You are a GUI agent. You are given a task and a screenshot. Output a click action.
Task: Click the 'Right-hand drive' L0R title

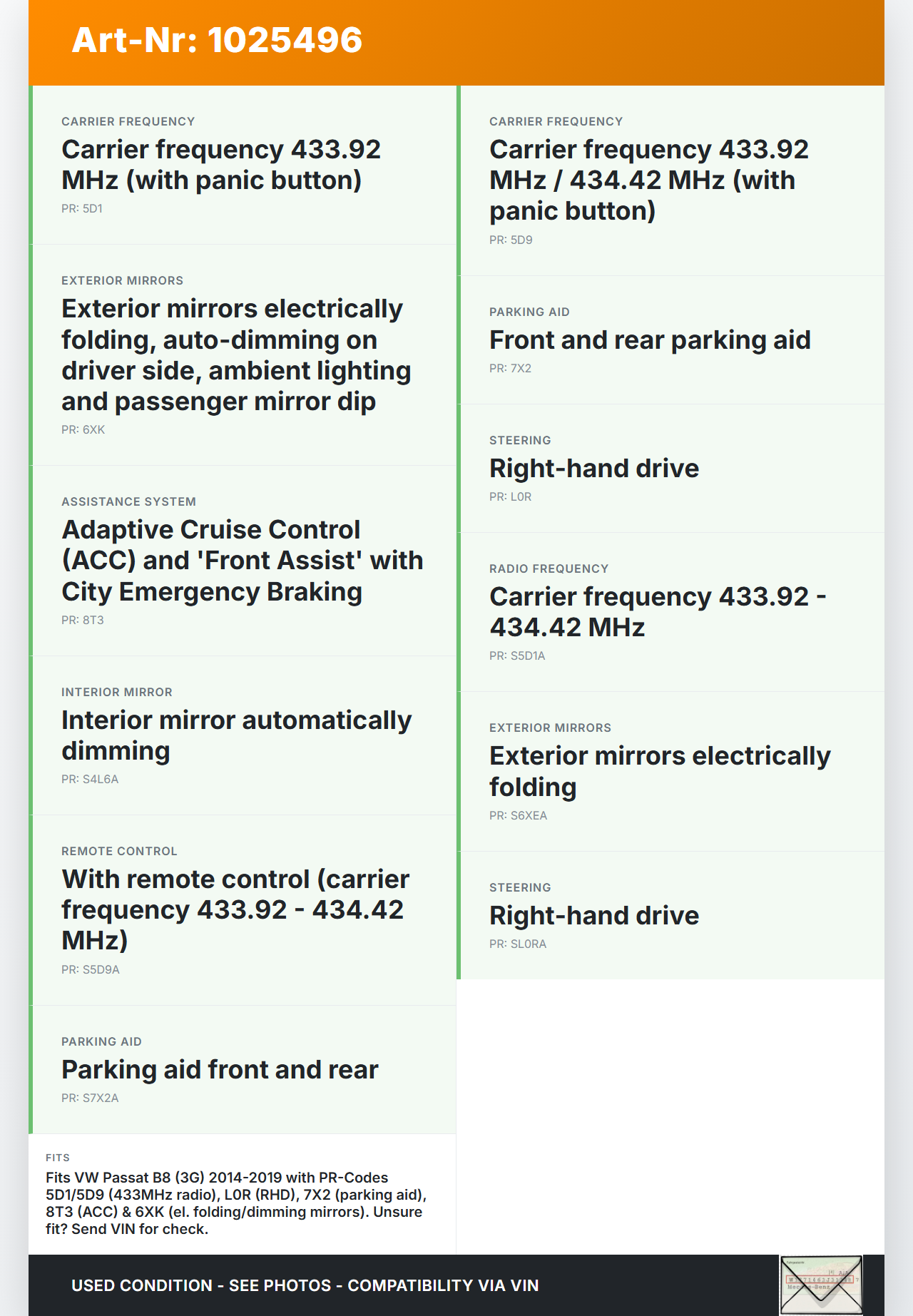pyautogui.click(x=593, y=469)
